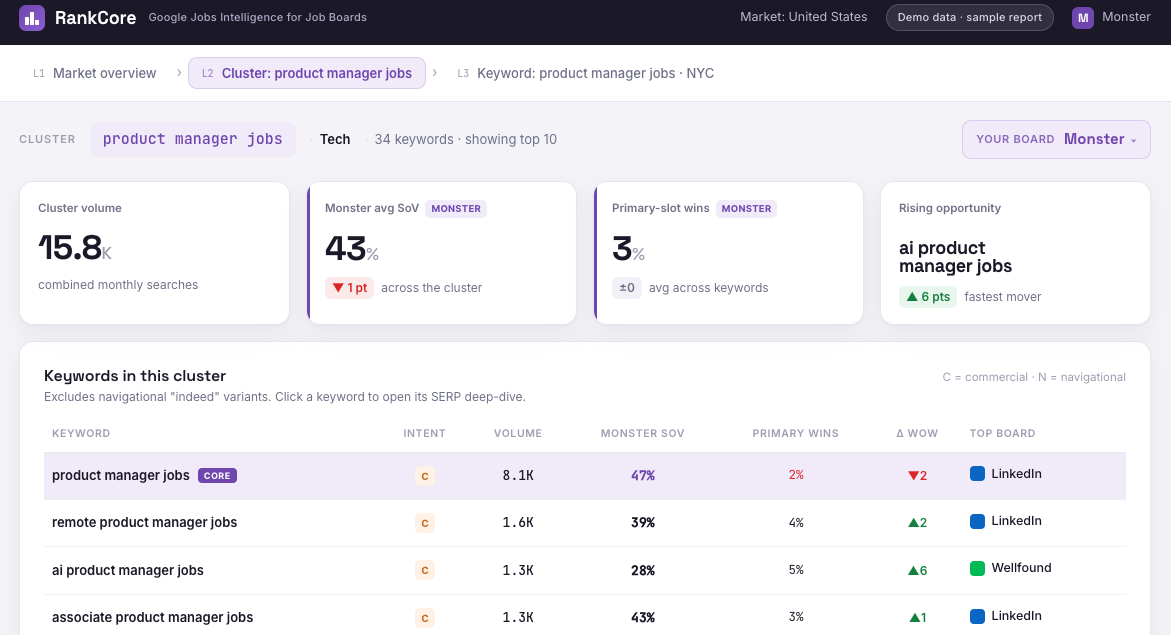Sort by the INTENT column header
This screenshot has height=635, width=1171.
(424, 433)
